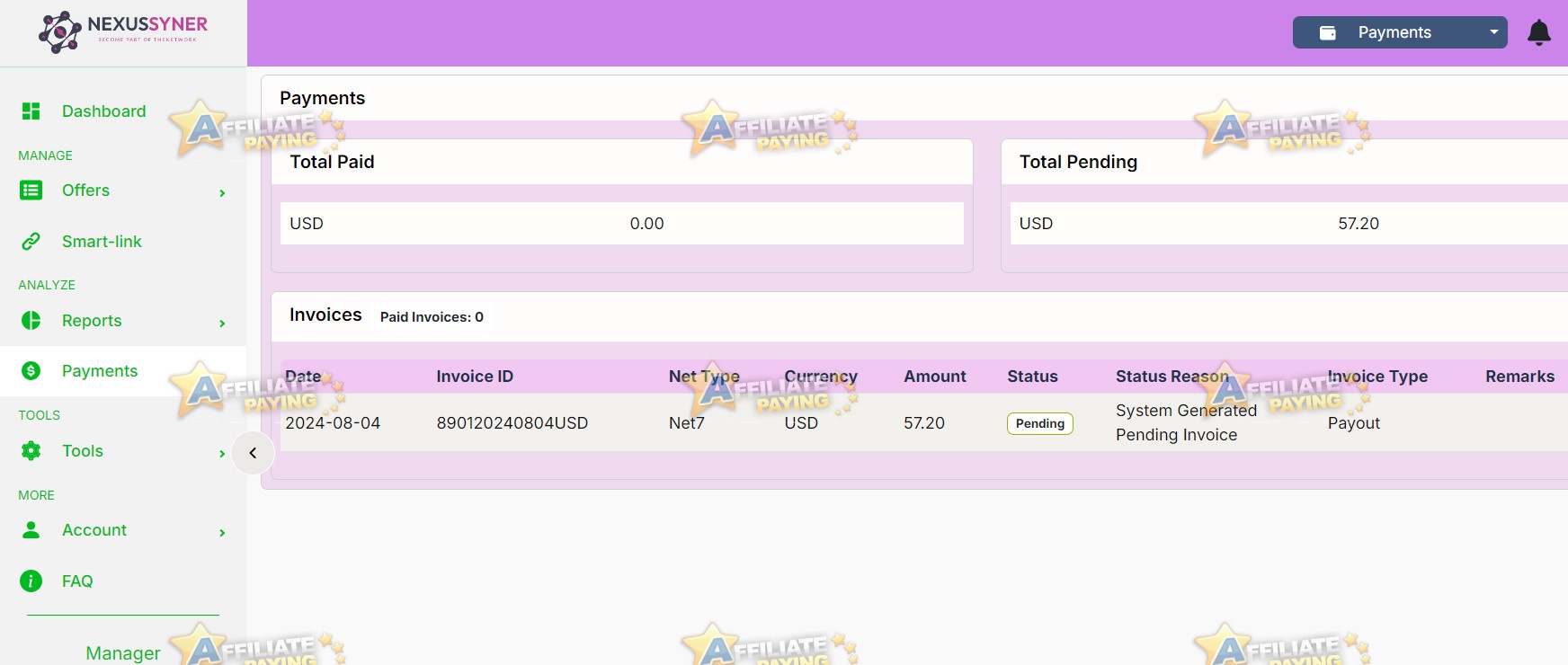The width and height of the screenshot is (1568, 665).
Task: Click the NexusSyner logo
Action: 123,31
